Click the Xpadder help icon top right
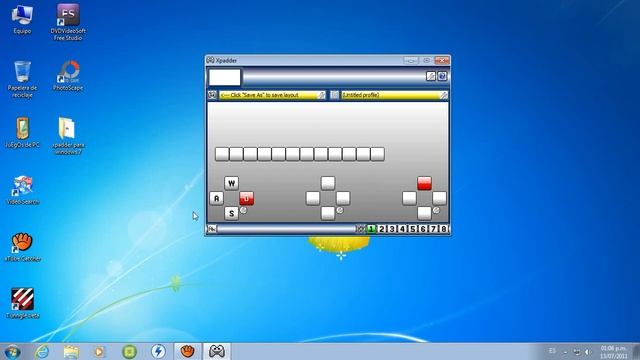Screen dimensions: 640x360 tap(442, 76)
